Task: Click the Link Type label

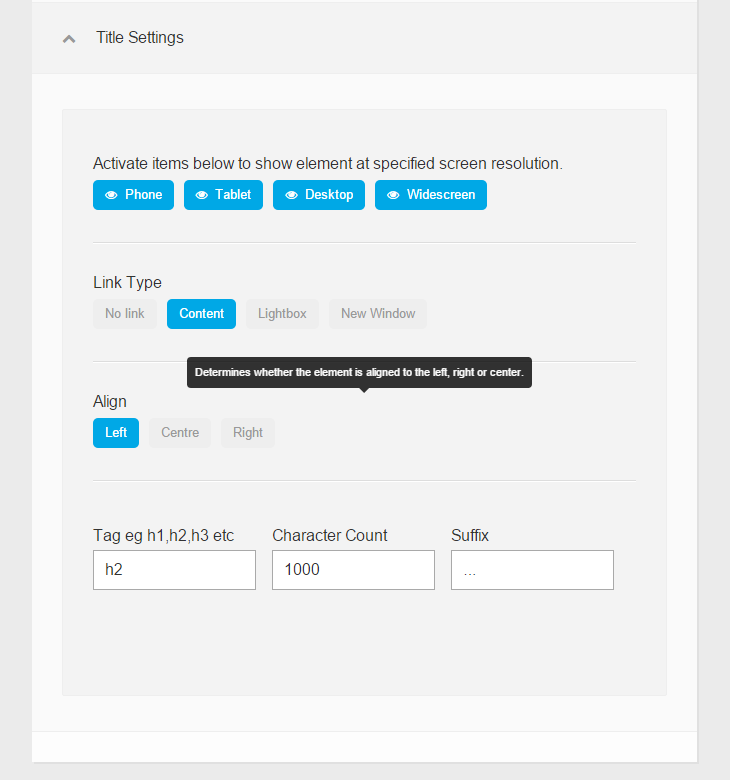Action: click(127, 283)
